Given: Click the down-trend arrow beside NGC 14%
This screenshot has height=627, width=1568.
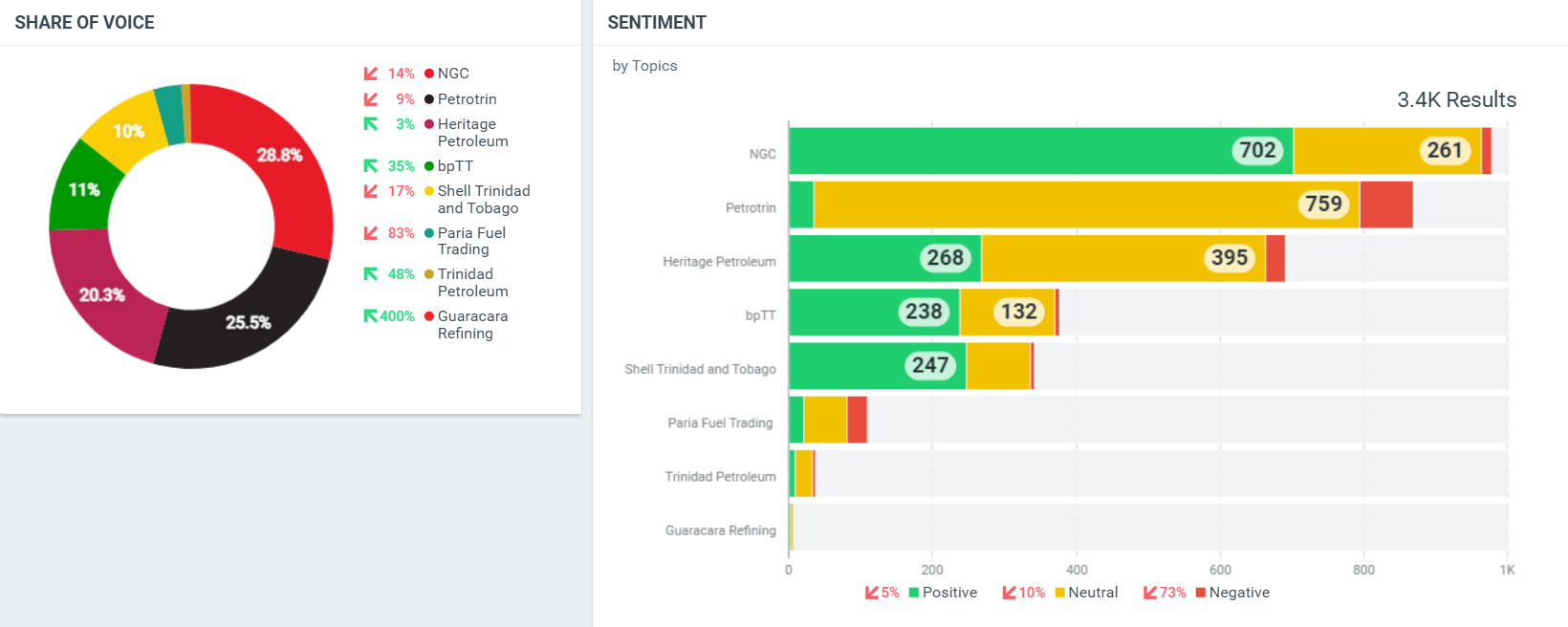Looking at the screenshot, I should click(x=370, y=74).
